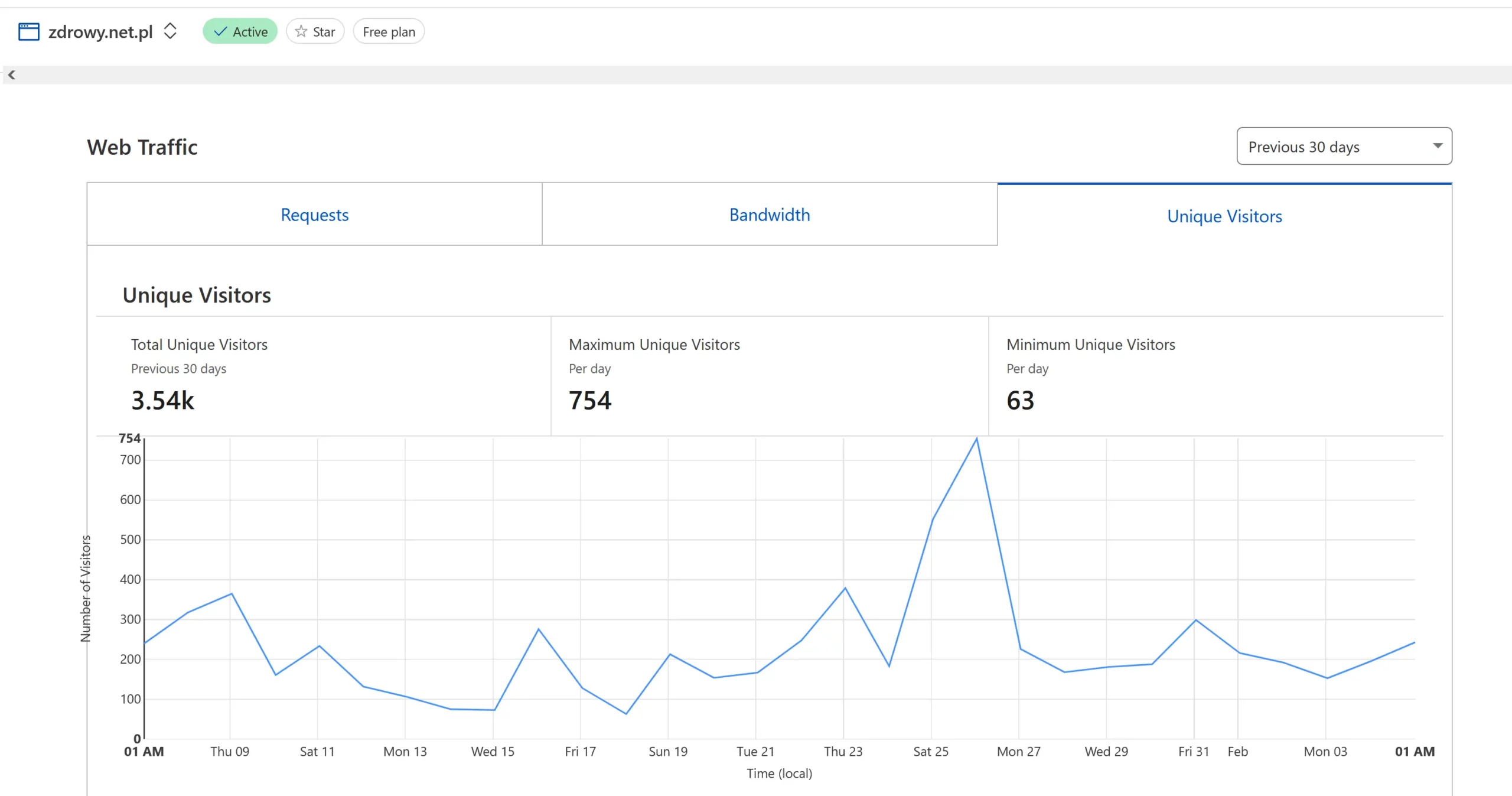Click the Minimum Unique Visitors 63 value
The height and width of the screenshot is (796, 1512).
pos(1020,401)
